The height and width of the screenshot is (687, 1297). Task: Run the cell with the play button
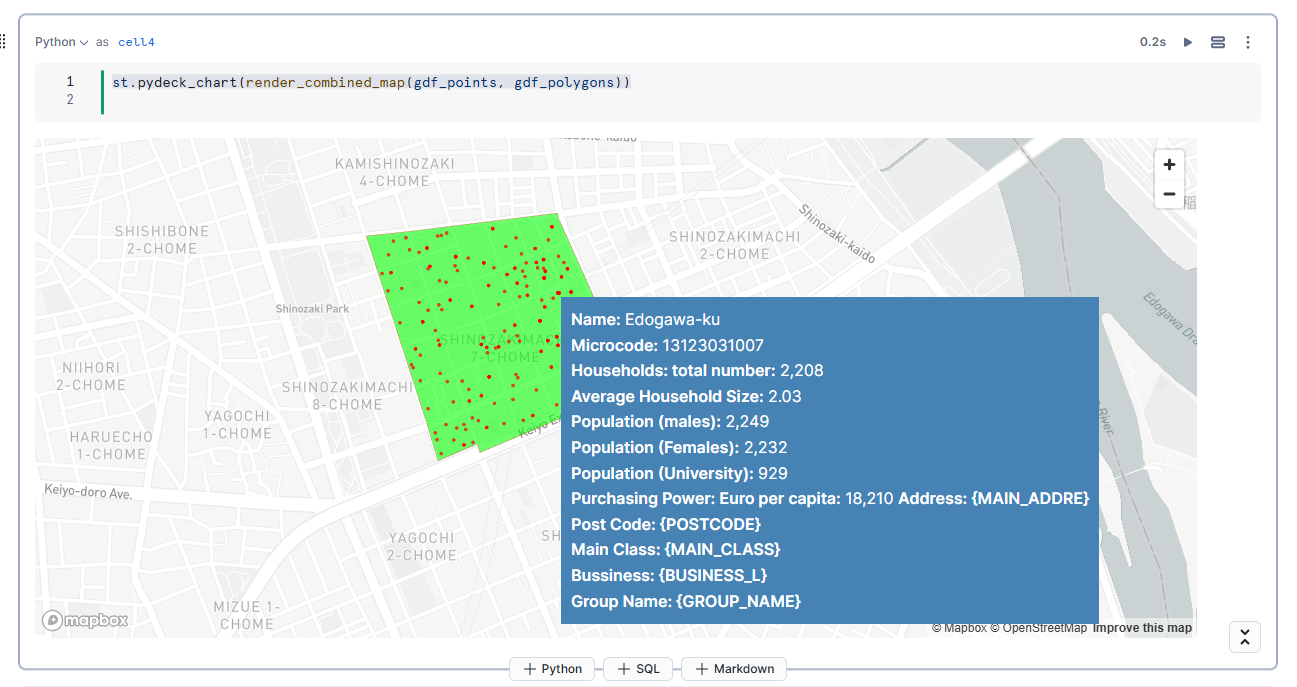(x=1188, y=42)
